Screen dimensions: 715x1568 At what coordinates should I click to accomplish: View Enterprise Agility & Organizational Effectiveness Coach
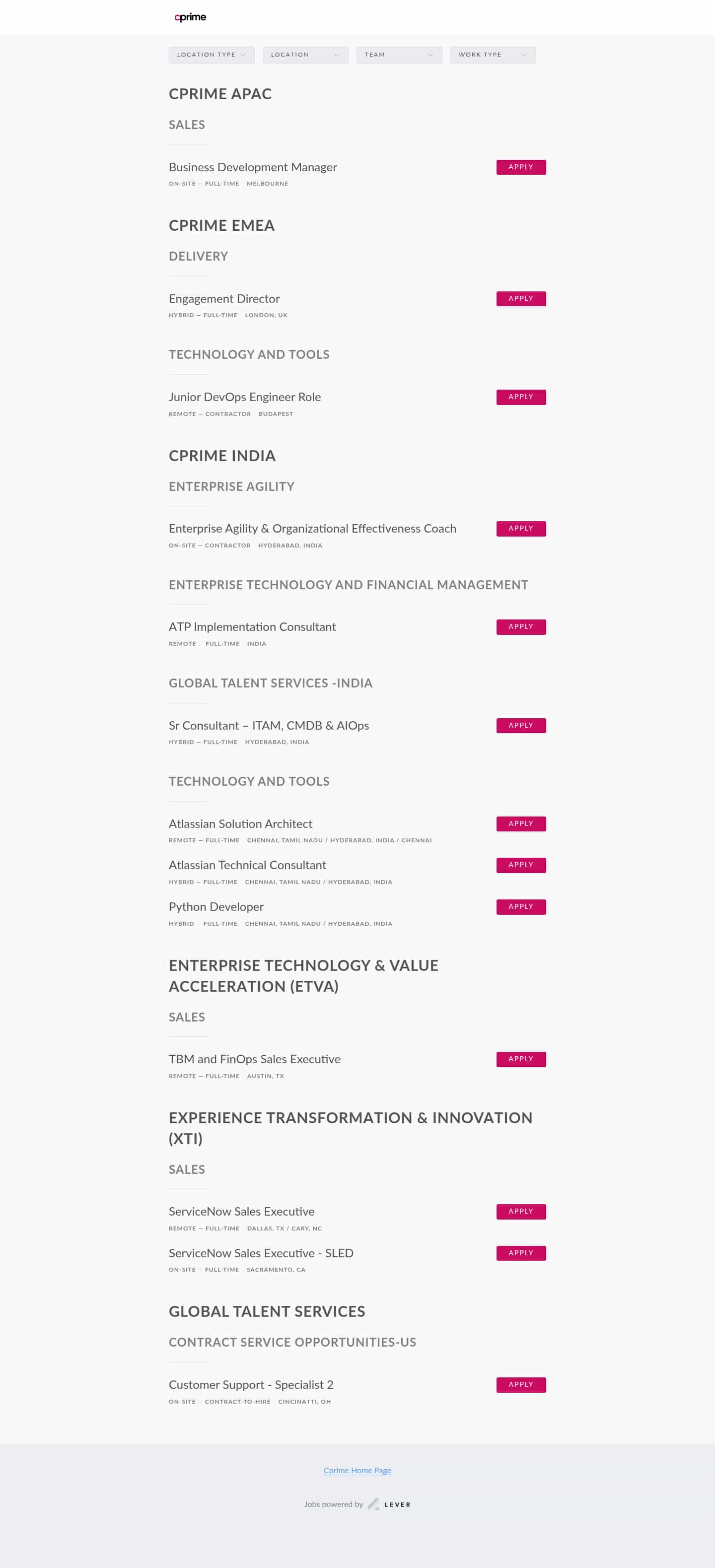tap(312, 529)
